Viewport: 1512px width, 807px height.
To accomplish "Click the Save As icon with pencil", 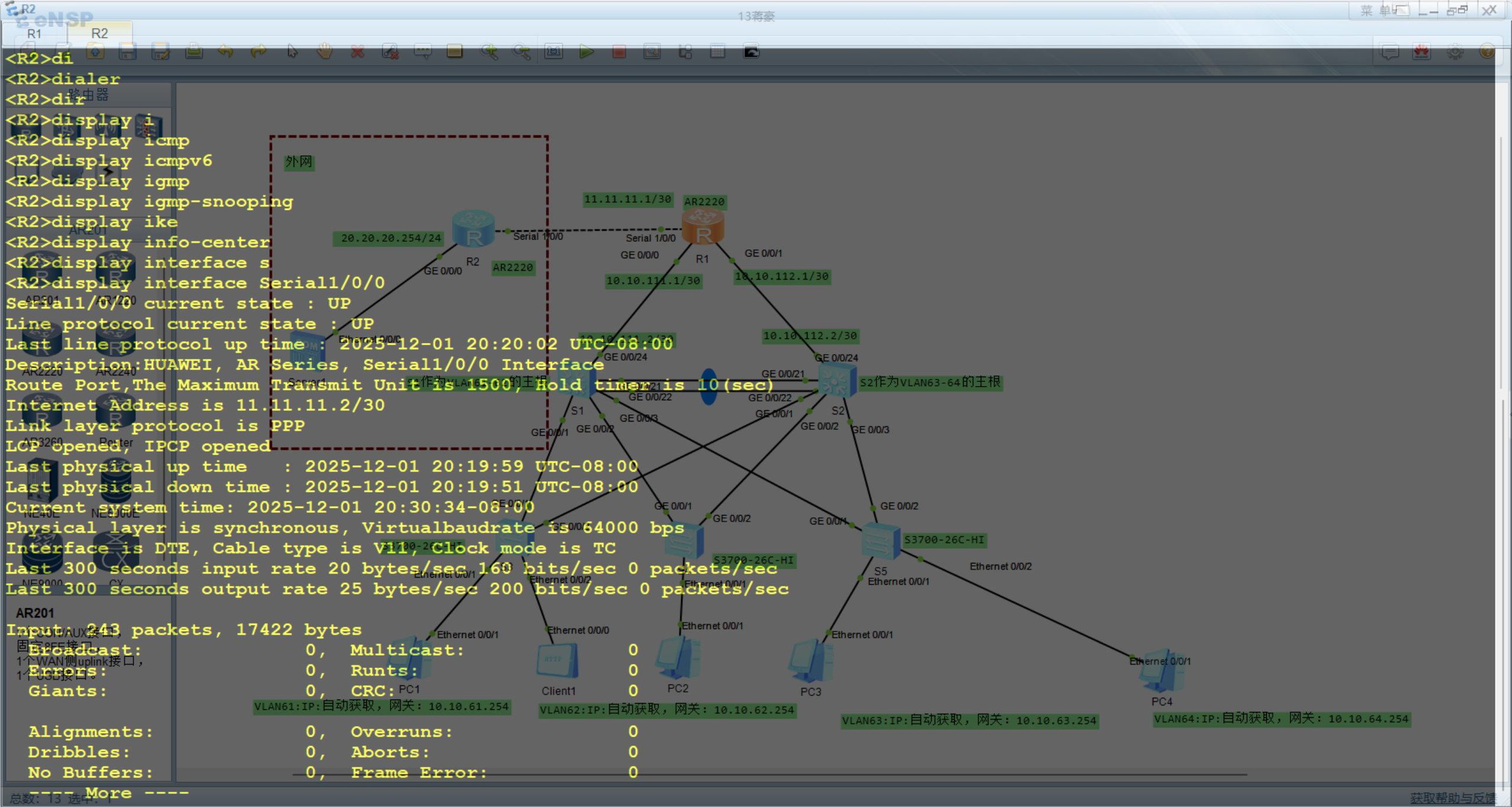I will tap(161, 52).
